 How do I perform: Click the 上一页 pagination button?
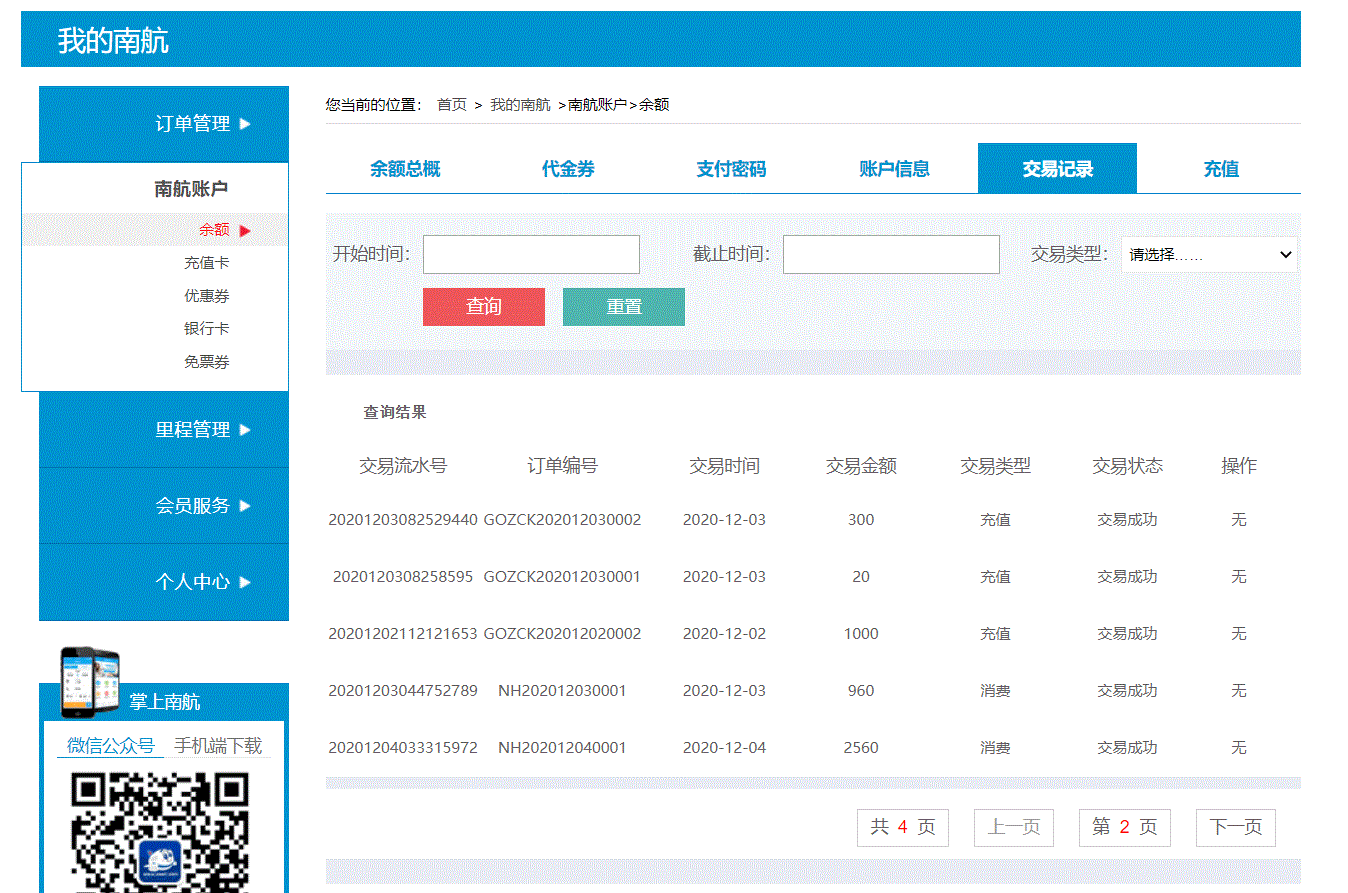coord(1014,828)
